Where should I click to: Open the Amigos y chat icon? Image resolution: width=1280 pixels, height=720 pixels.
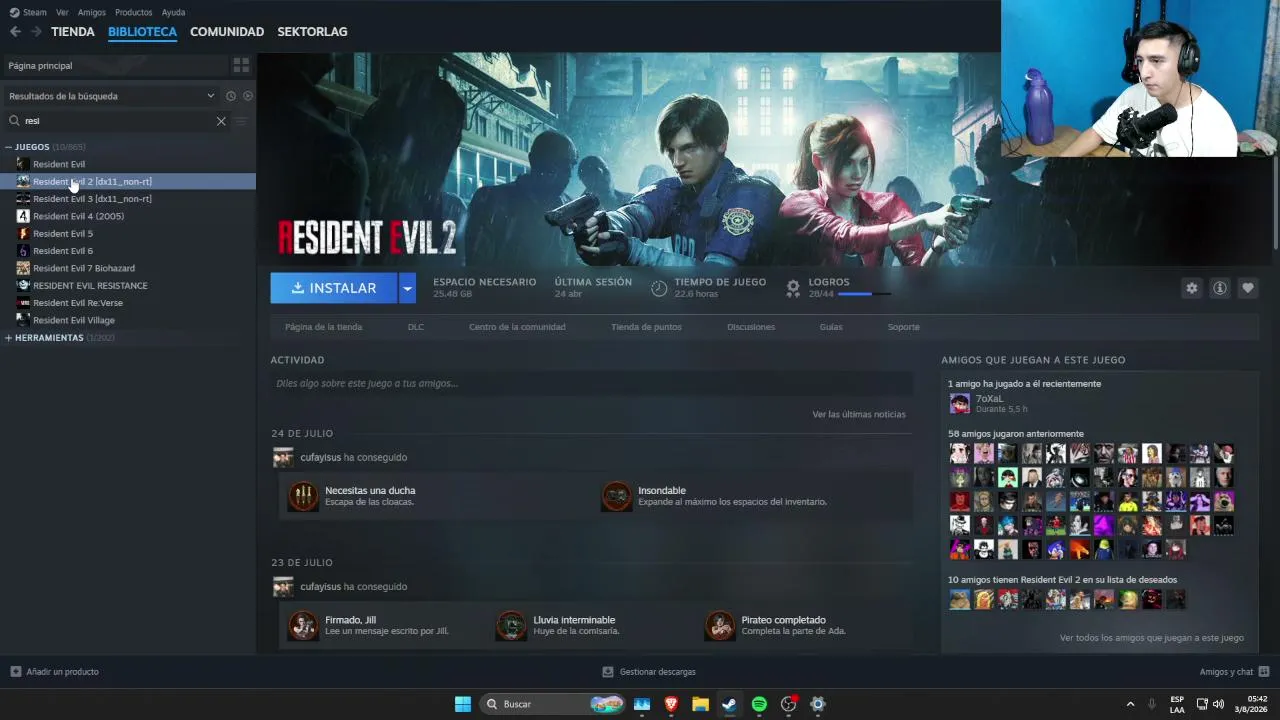click(1264, 672)
